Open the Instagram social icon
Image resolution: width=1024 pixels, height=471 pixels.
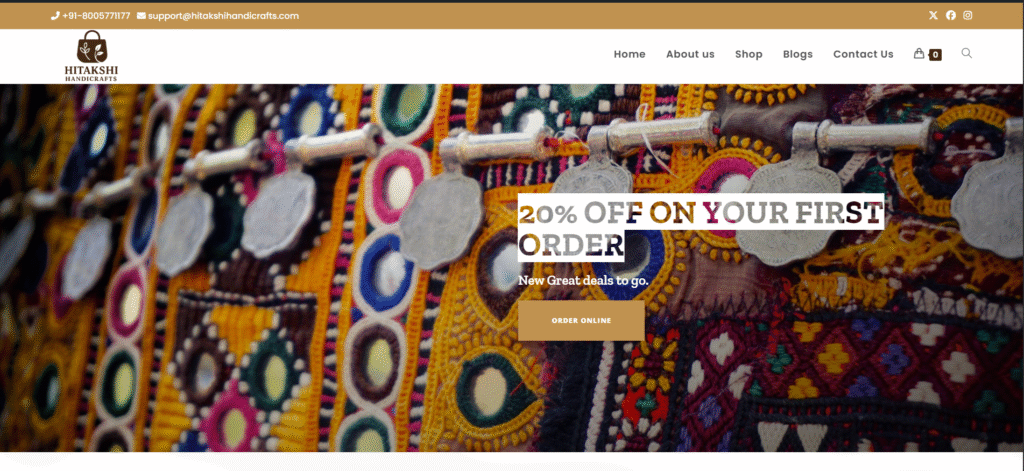[968, 16]
